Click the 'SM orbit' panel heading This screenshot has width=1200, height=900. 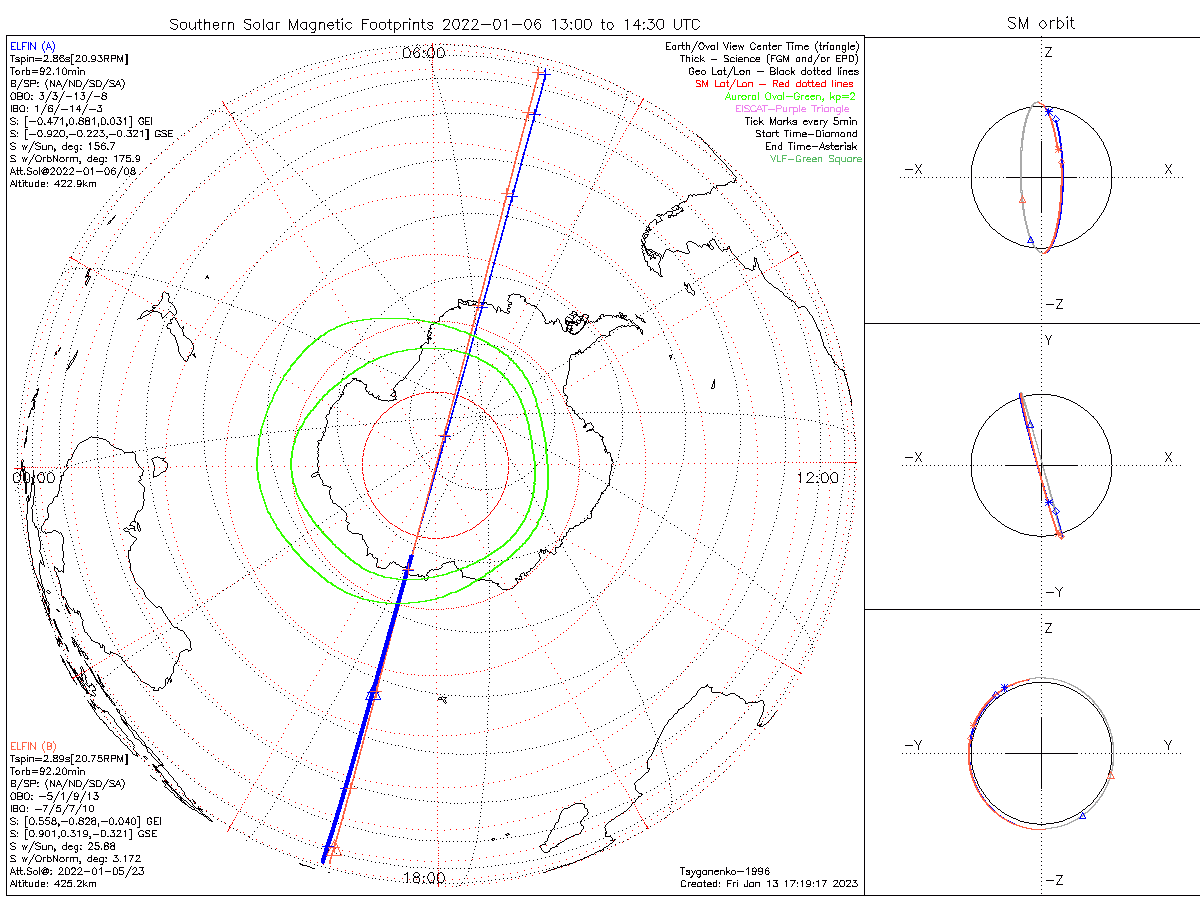pyautogui.click(x=1040, y=23)
